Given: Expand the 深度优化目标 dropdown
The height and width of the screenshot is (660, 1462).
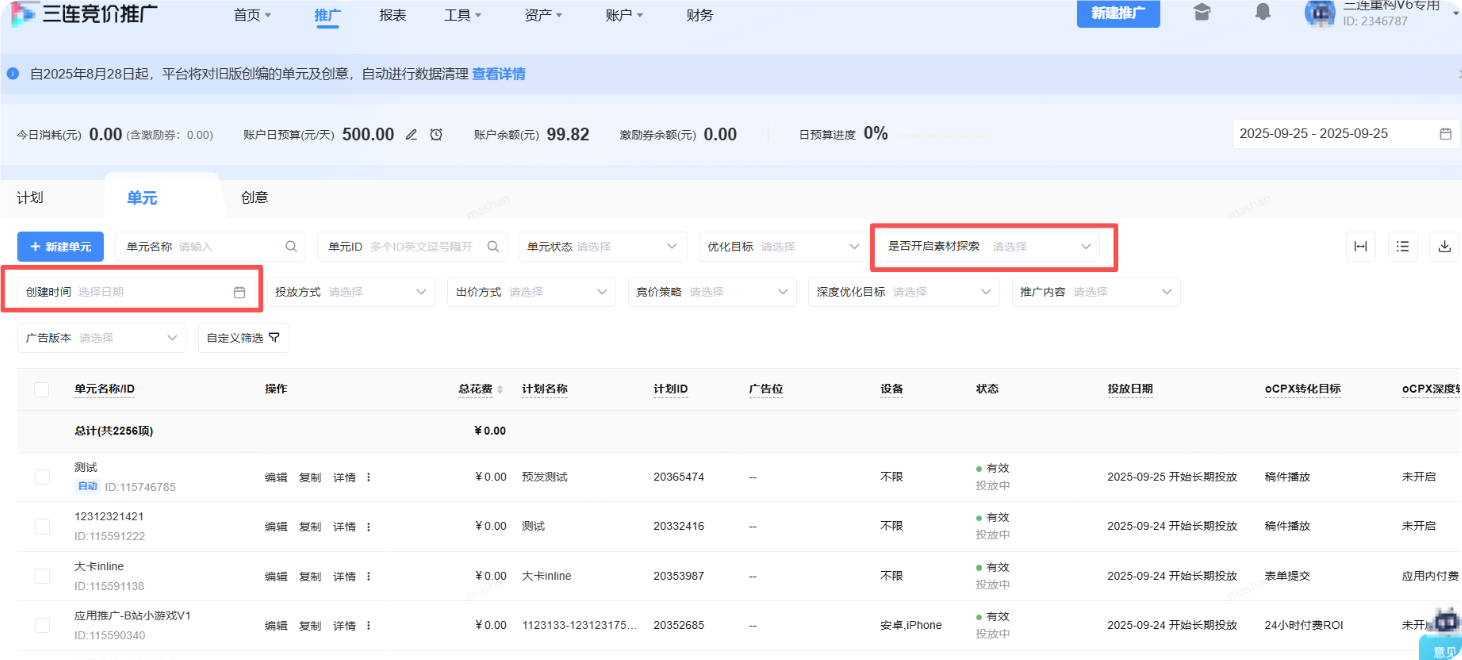Looking at the screenshot, I should 903,292.
